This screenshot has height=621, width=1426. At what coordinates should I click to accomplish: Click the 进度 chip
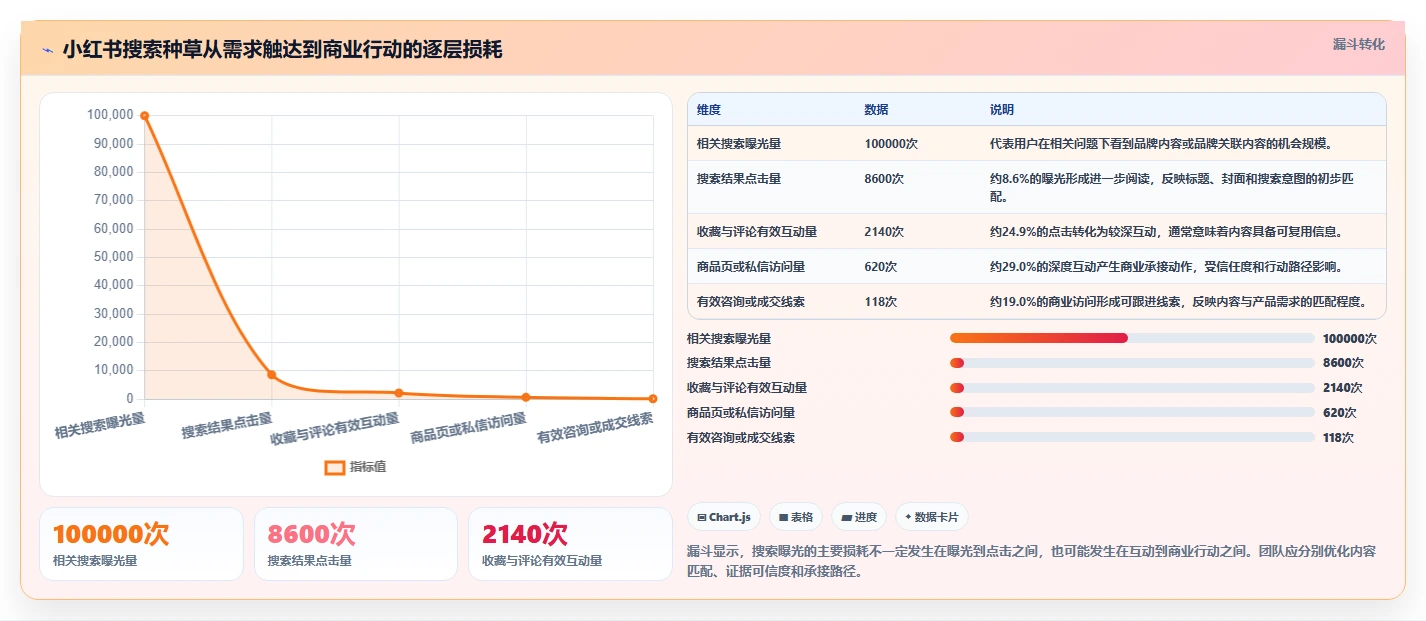point(859,517)
